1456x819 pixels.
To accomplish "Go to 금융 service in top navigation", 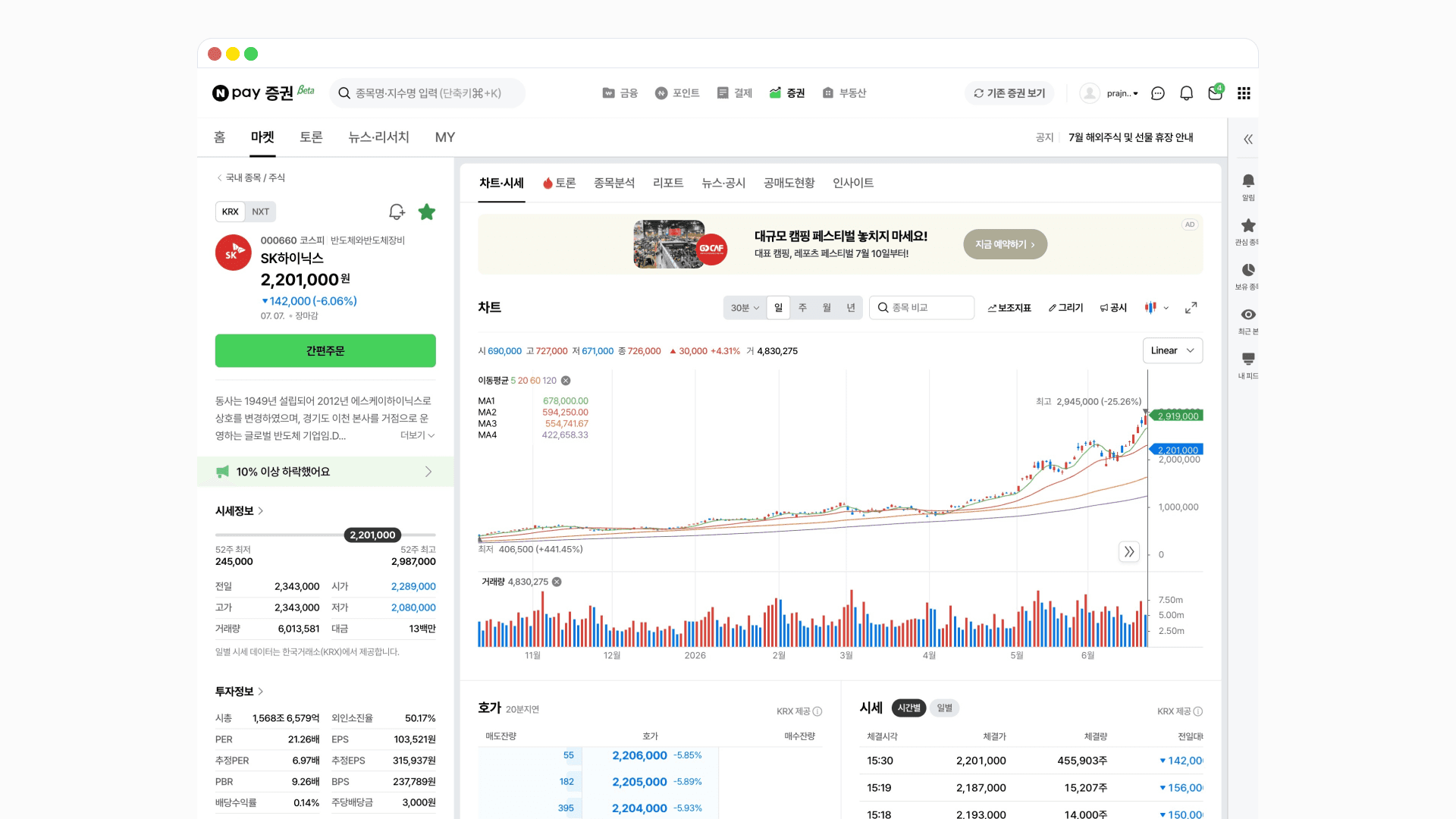I will pyautogui.click(x=620, y=93).
